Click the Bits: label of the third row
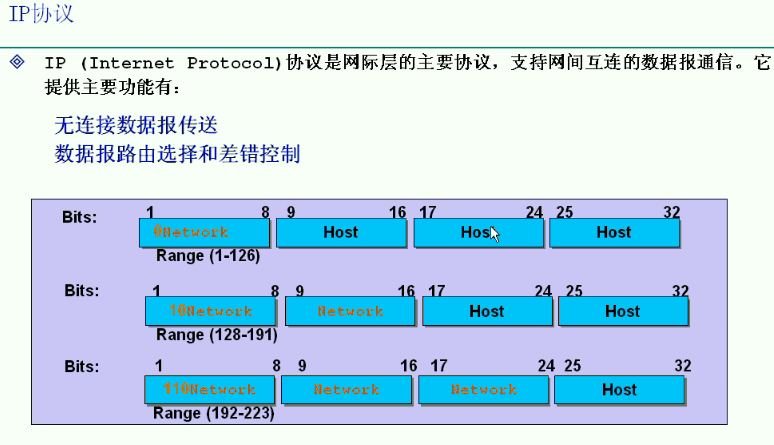The width and height of the screenshot is (774, 445). (x=82, y=366)
